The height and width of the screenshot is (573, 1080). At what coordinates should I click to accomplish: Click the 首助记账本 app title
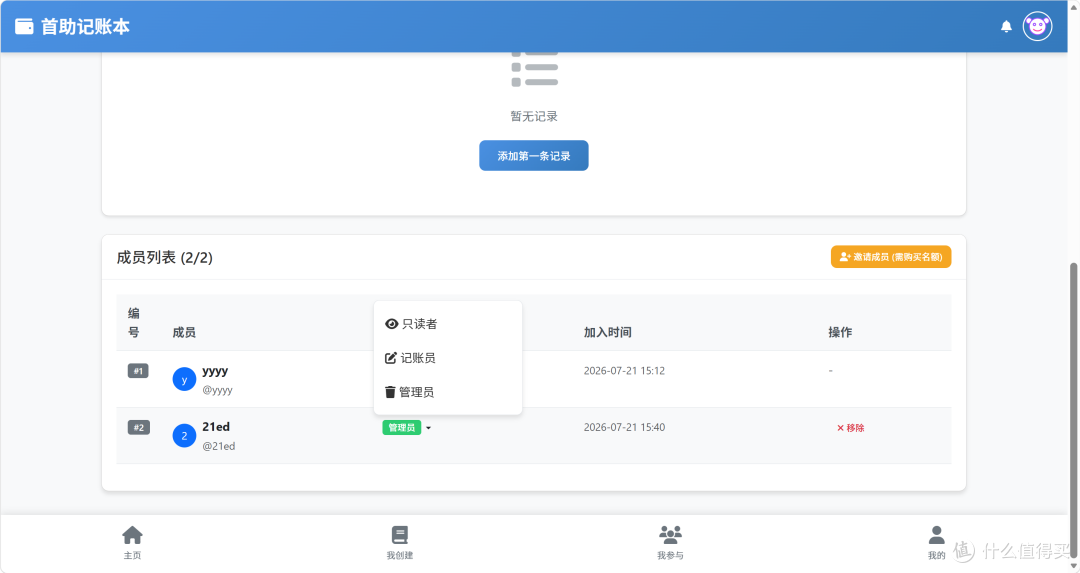tap(85, 27)
